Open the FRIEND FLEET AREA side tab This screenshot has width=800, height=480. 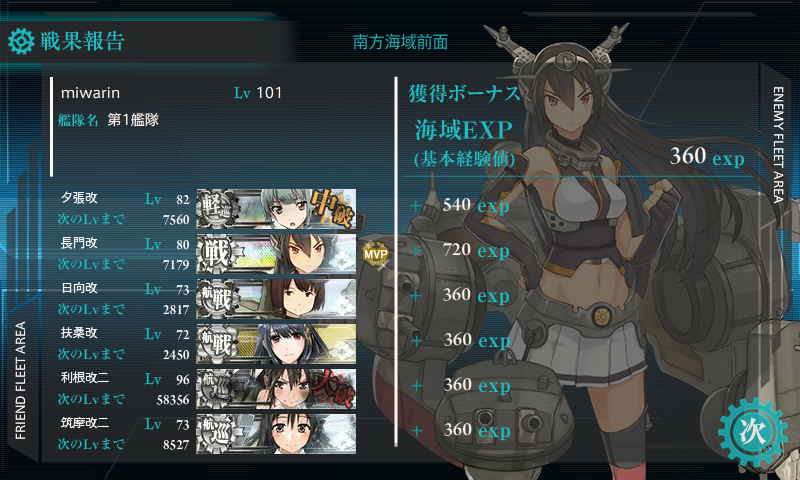[20, 381]
